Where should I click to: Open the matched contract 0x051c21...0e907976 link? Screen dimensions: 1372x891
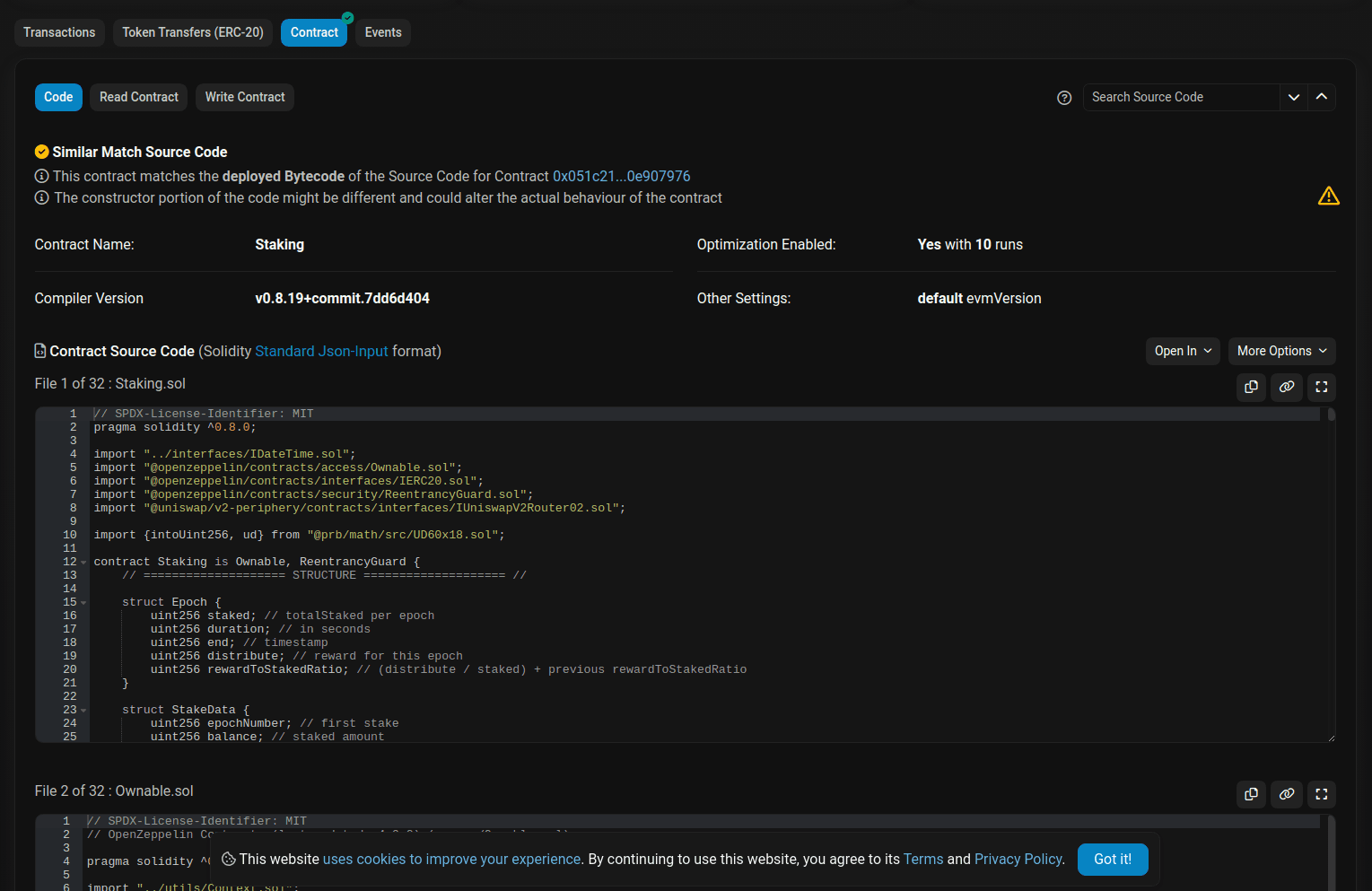point(621,176)
